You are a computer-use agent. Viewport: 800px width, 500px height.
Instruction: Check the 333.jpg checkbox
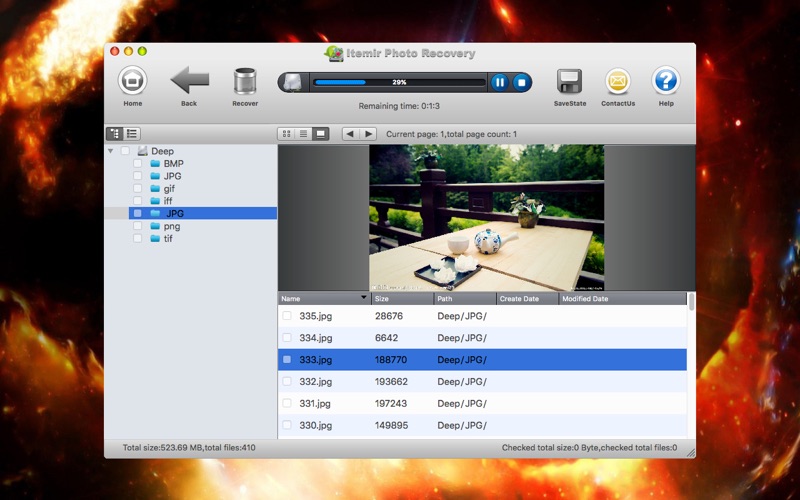tap(287, 360)
